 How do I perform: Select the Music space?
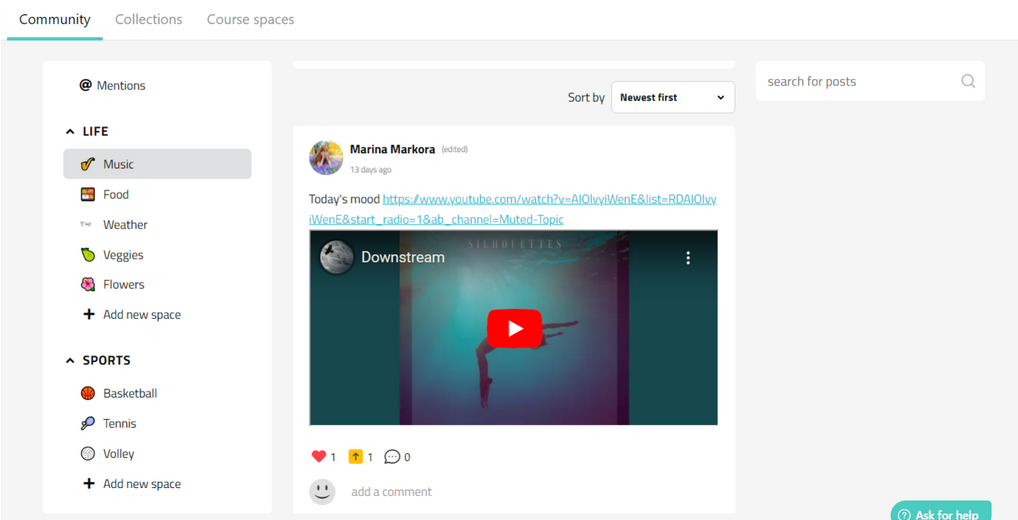[x=157, y=164]
